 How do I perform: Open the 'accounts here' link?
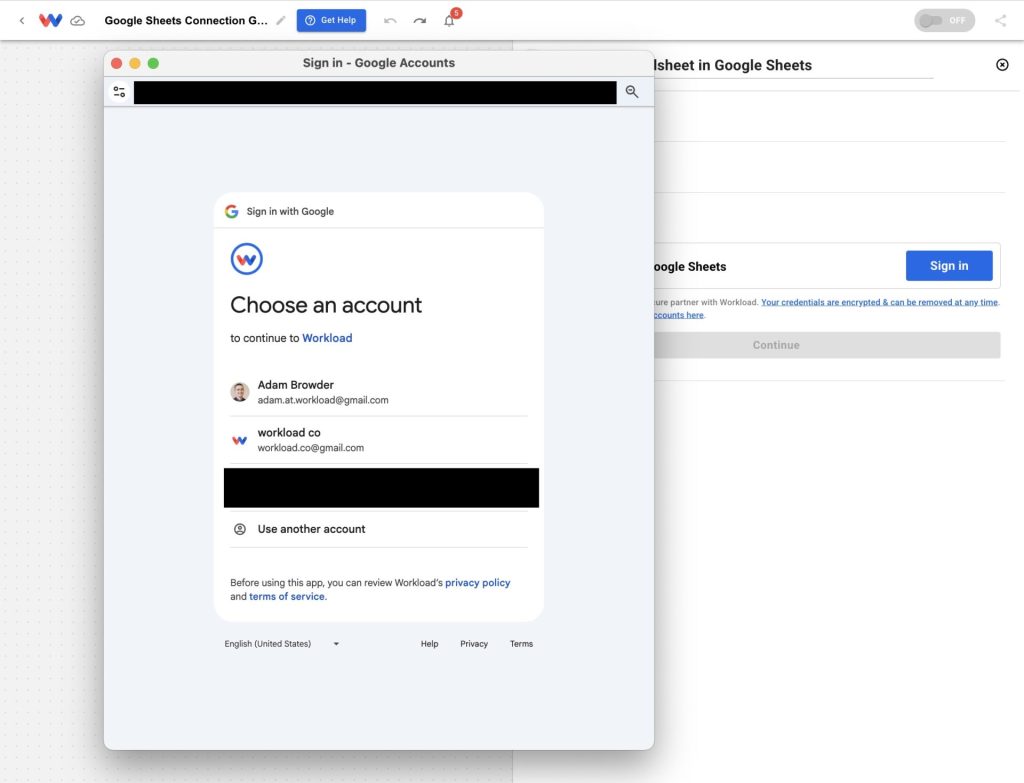pos(679,315)
